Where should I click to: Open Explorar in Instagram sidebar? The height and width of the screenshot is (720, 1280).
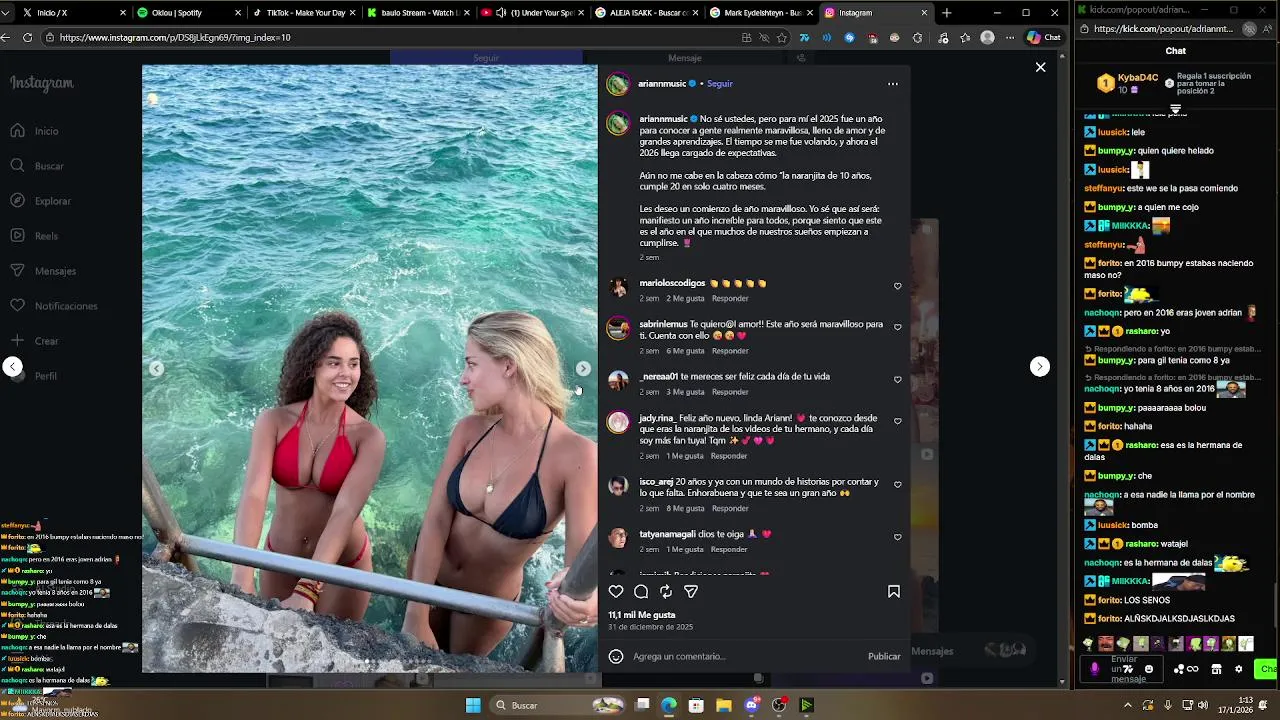(x=41, y=201)
